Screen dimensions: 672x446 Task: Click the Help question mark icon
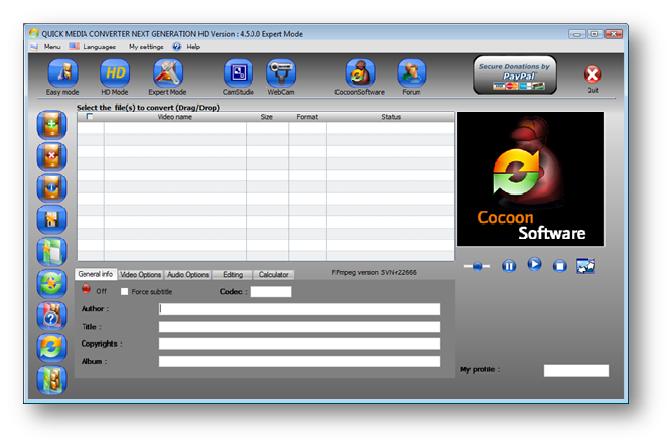177,46
